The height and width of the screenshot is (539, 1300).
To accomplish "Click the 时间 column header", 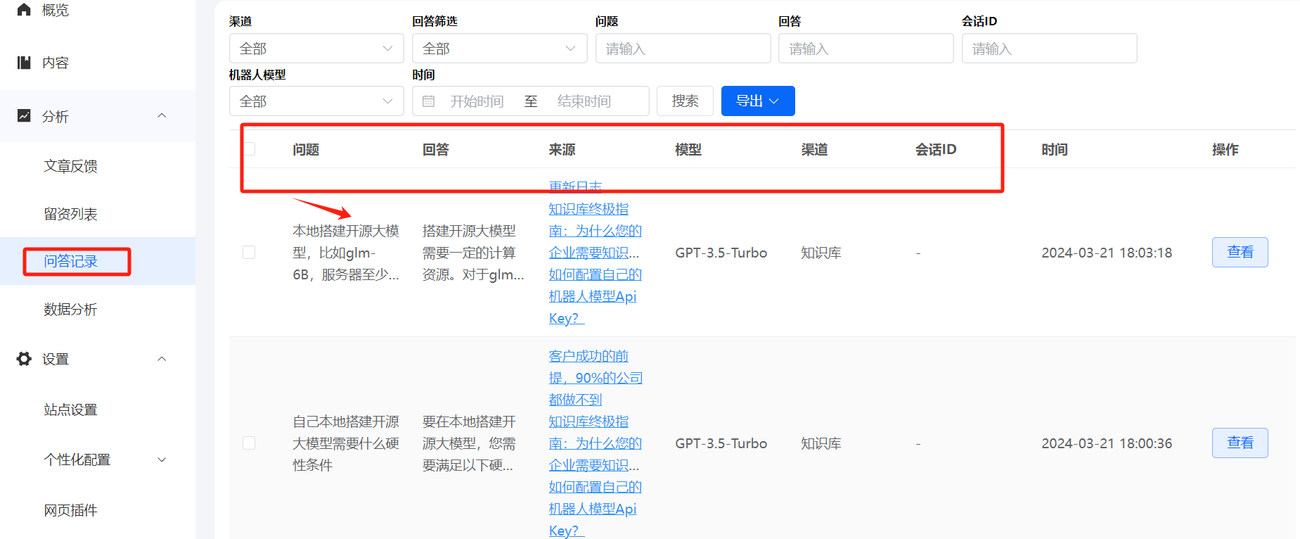I will [x=1054, y=150].
